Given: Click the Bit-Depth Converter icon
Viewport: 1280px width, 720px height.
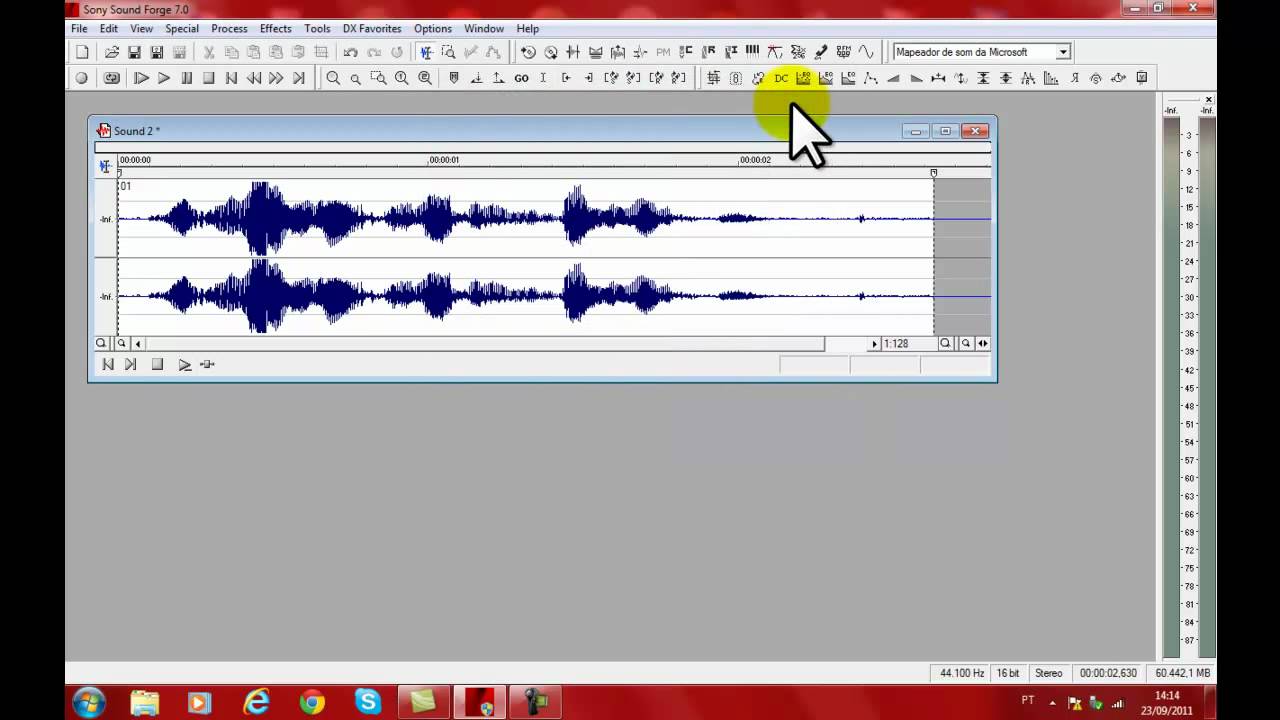Looking at the screenshot, I should 736,78.
